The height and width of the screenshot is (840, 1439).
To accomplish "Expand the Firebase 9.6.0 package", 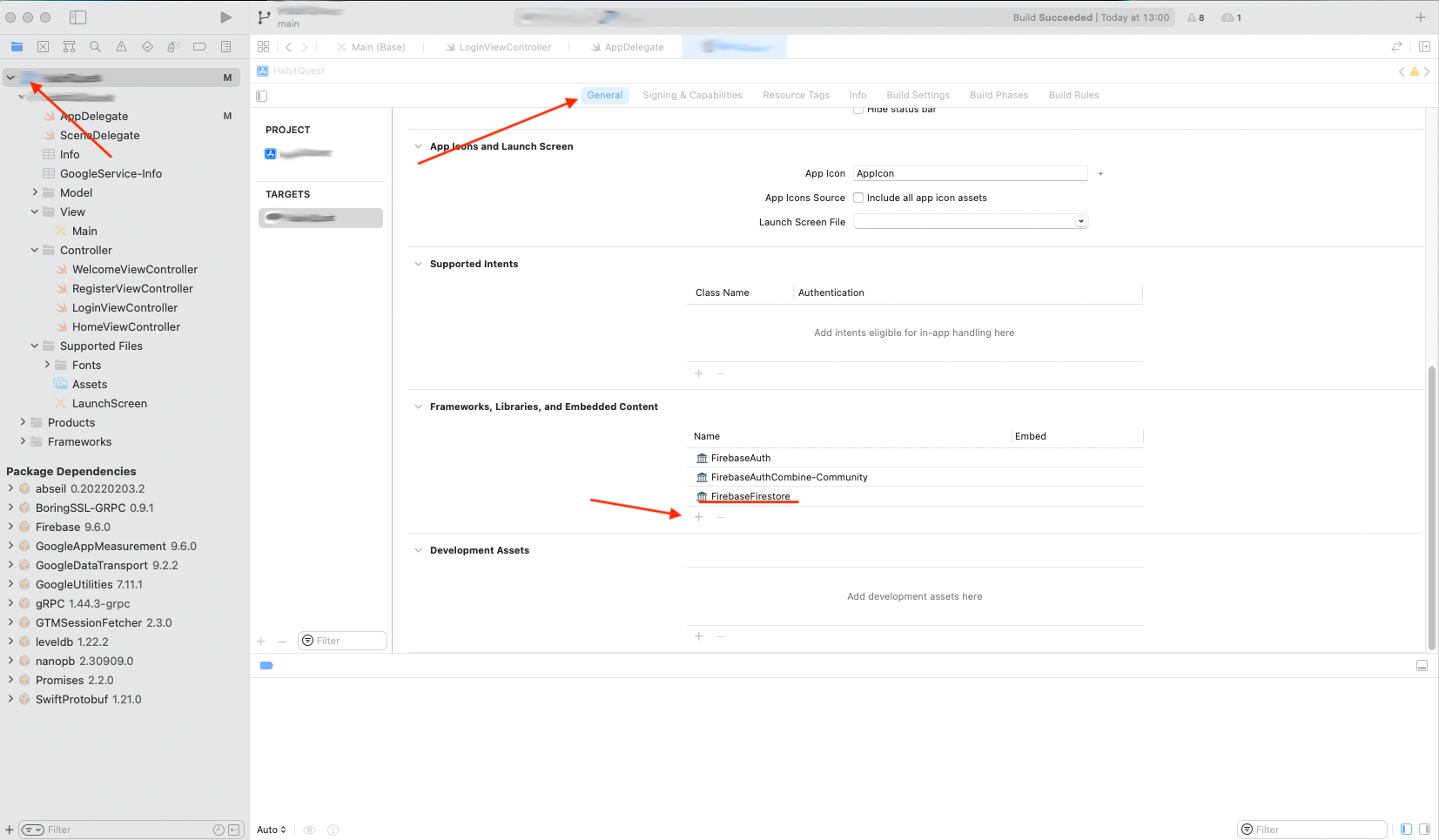I will pos(10,527).
